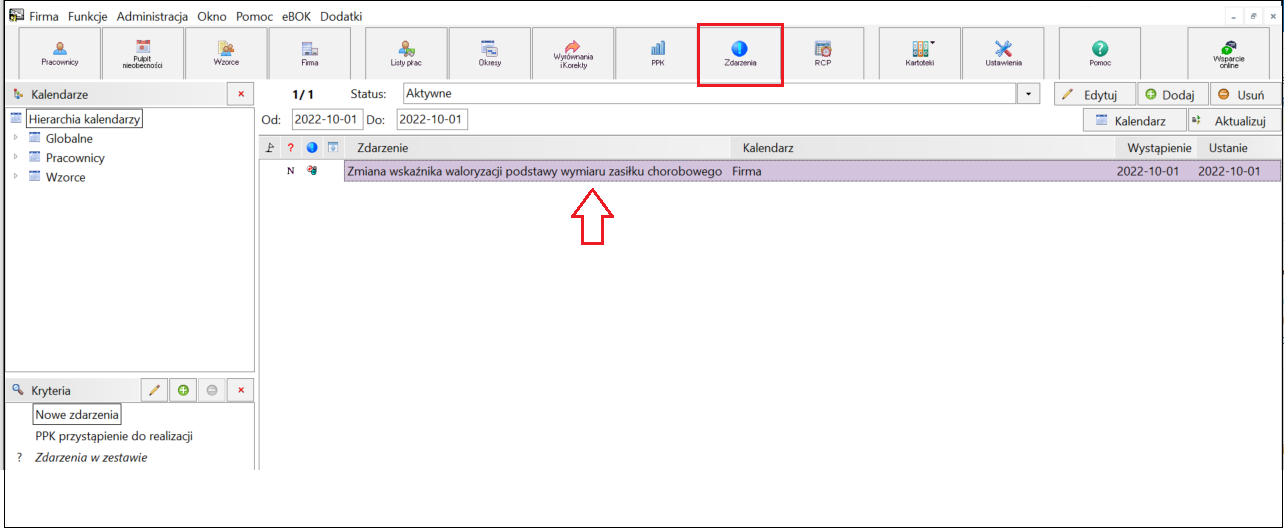Image resolution: width=1284 pixels, height=528 pixels.
Task: Open the Listy płac module
Action: [406, 53]
